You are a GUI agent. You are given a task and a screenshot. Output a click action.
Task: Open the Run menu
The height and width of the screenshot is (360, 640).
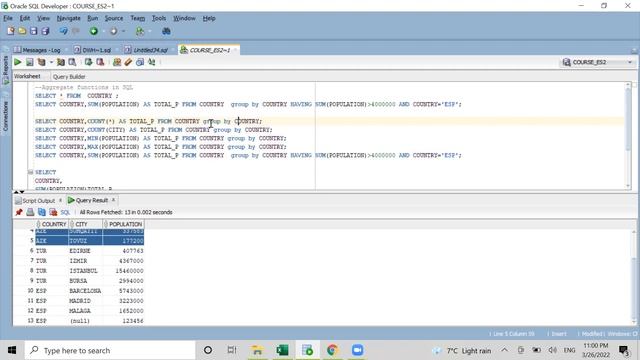tap(93, 18)
